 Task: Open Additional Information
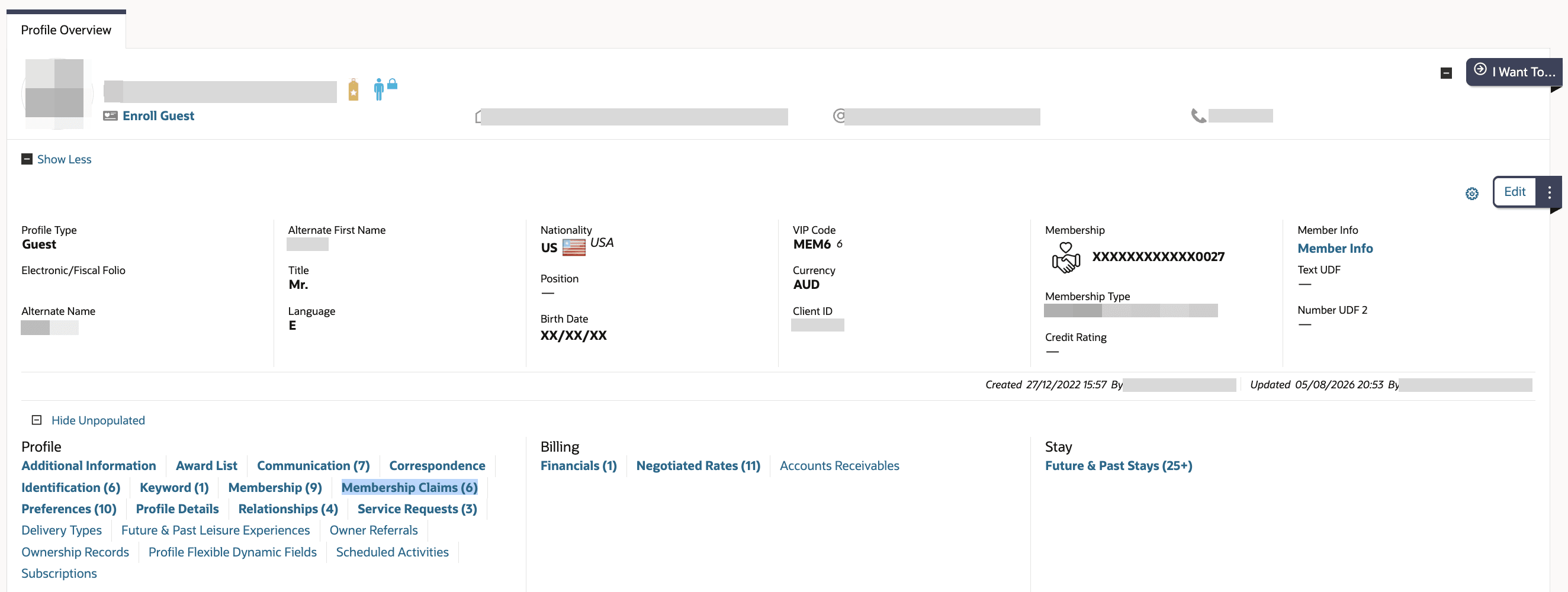click(x=89, y=465)
